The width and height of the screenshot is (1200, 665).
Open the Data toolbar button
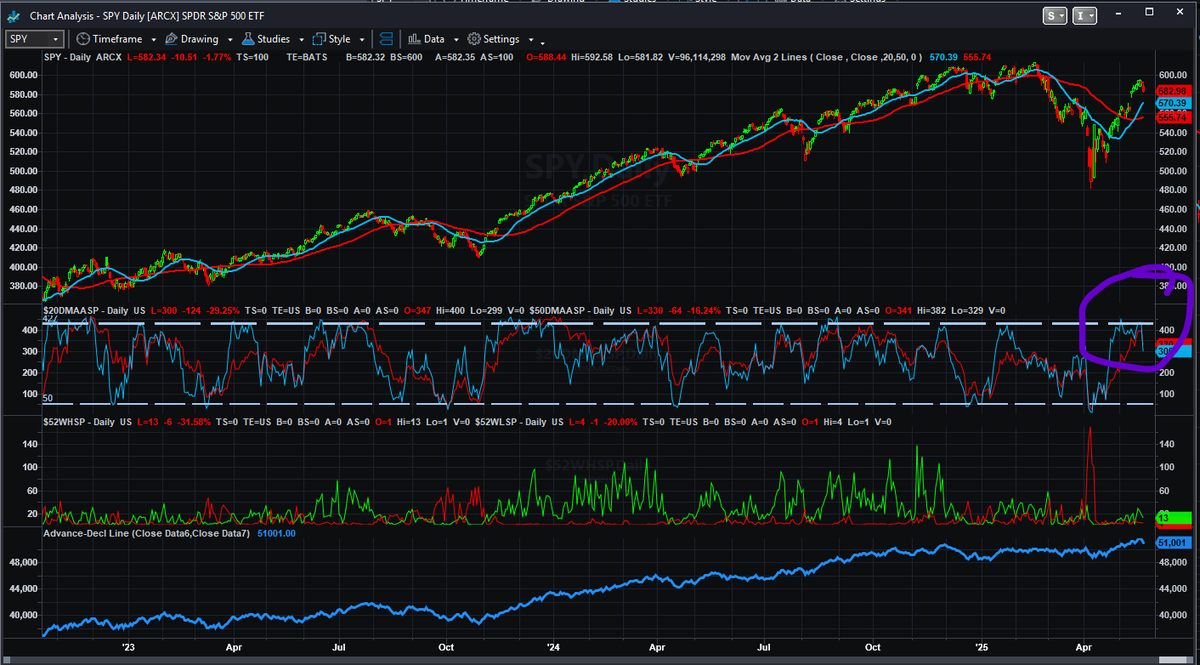tap(426, 39)
